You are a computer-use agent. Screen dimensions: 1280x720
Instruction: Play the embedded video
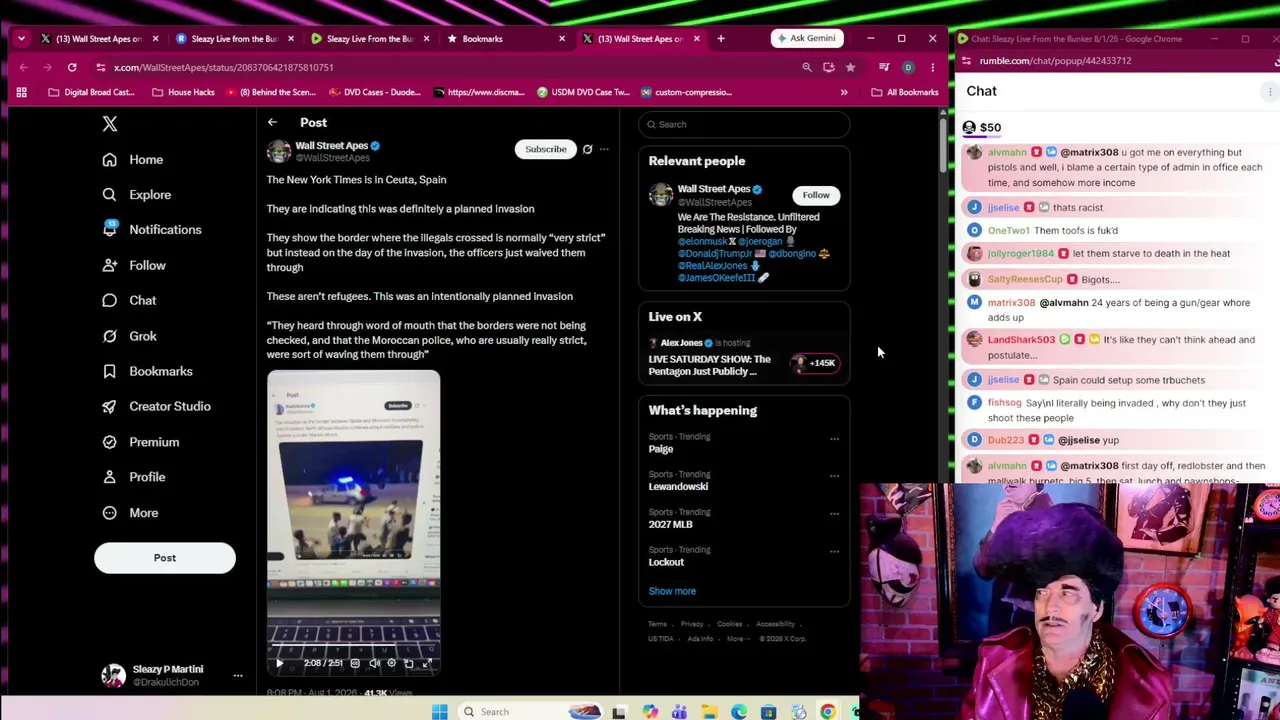click(x=279, y=663)
